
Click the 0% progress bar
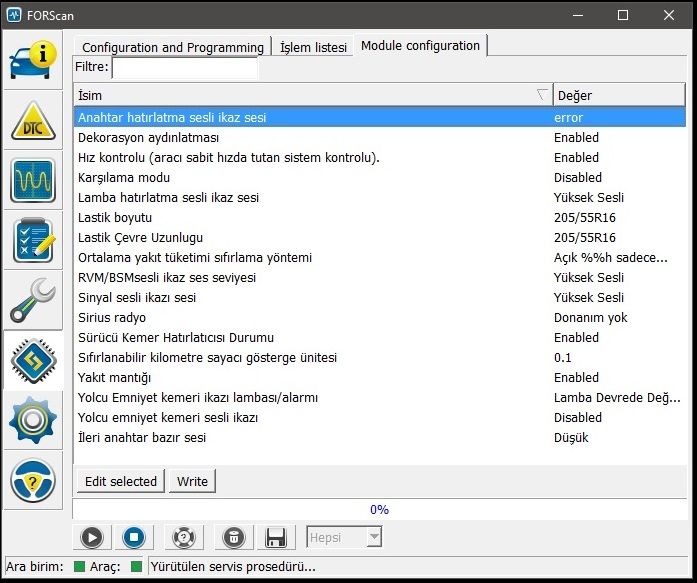point(379,509)
